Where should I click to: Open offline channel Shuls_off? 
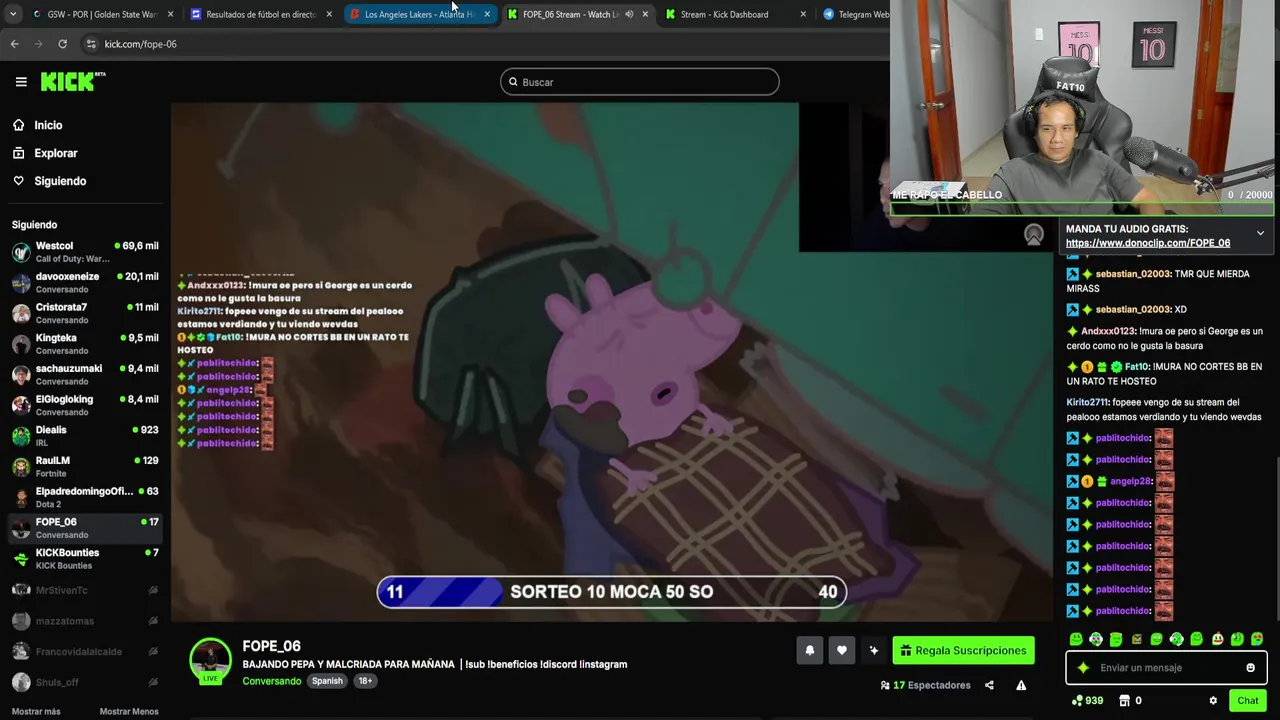pos(85,682)
